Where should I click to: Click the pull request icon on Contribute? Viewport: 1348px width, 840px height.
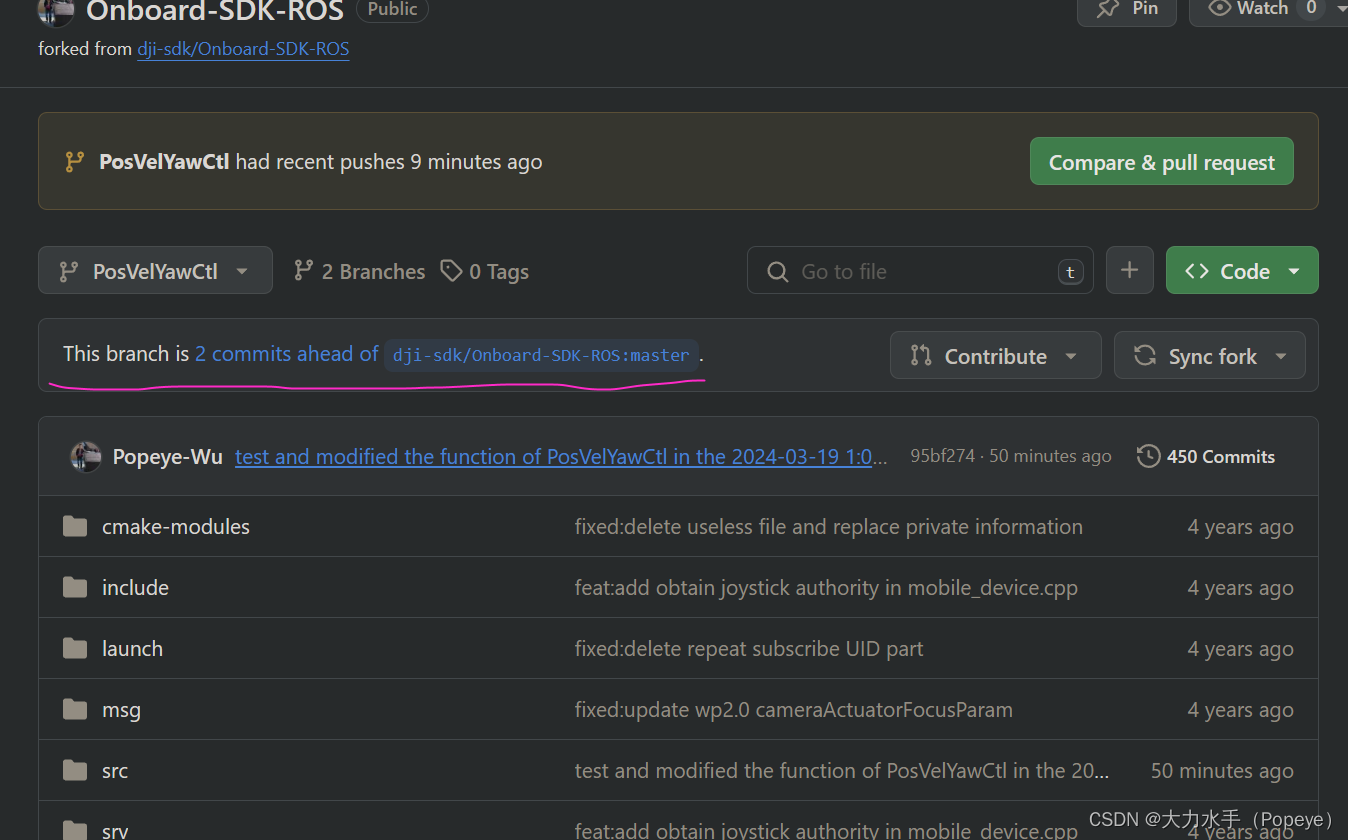921,355
